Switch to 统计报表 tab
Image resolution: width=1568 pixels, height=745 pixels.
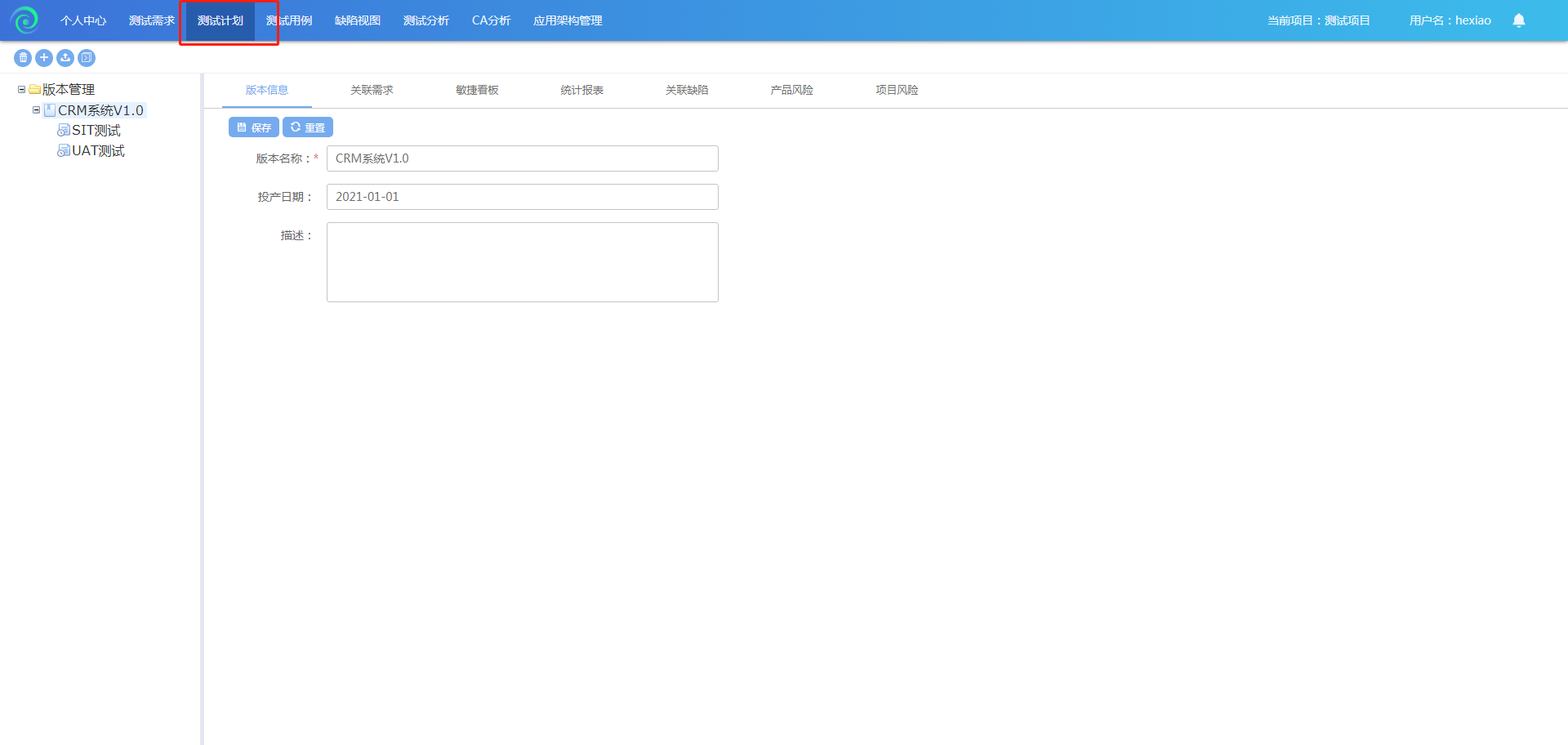(581, 90)
